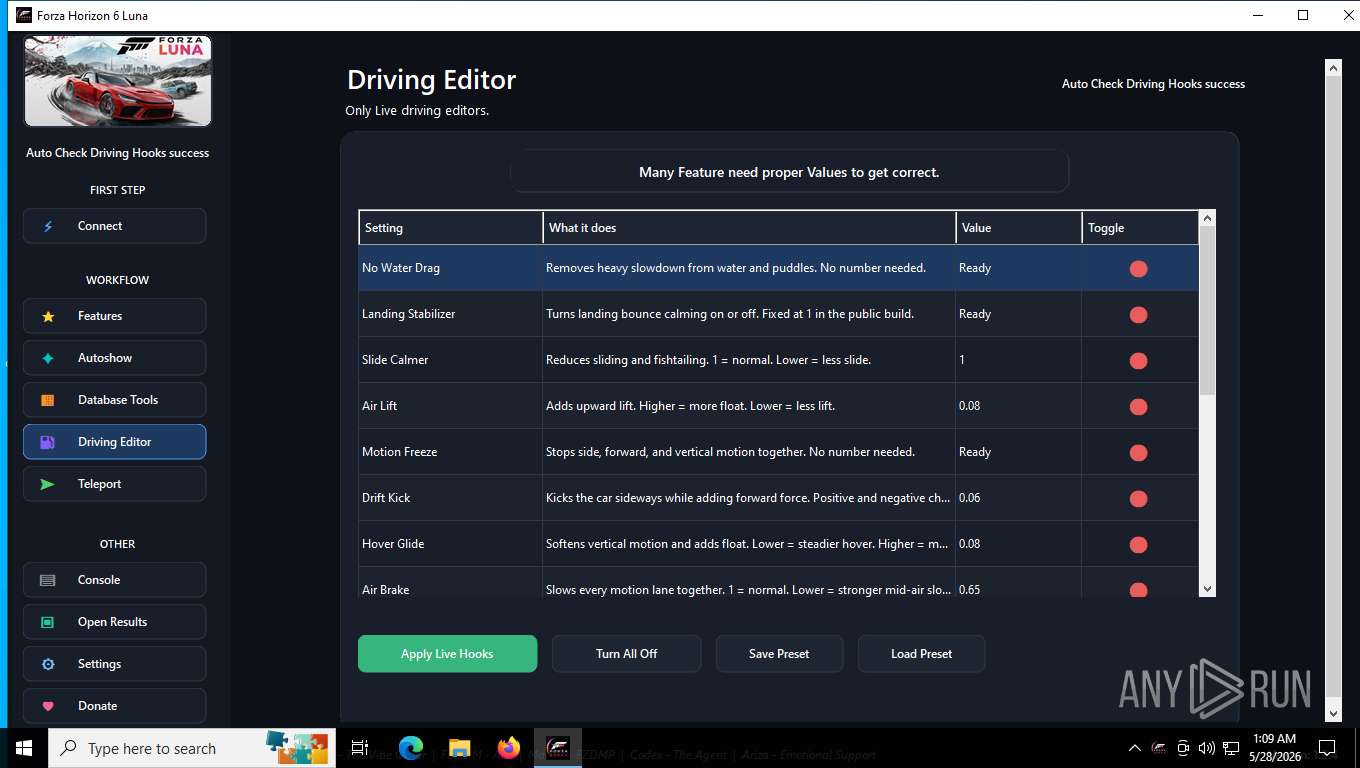This screenshot has height=768, width=1360.
Task: Open the notification center icon
Action: point(1327,748)
